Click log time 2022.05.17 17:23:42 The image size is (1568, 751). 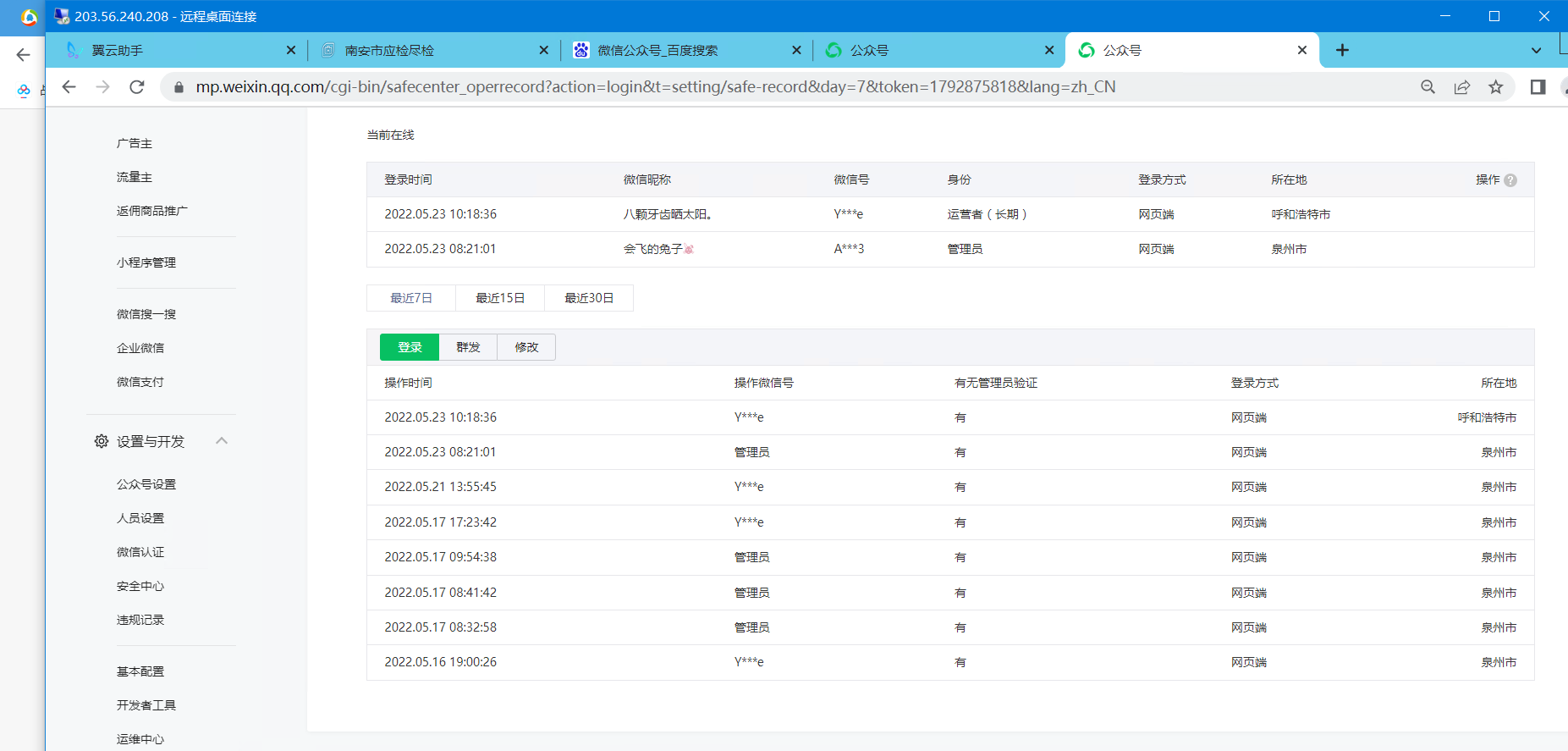(441, 522)
